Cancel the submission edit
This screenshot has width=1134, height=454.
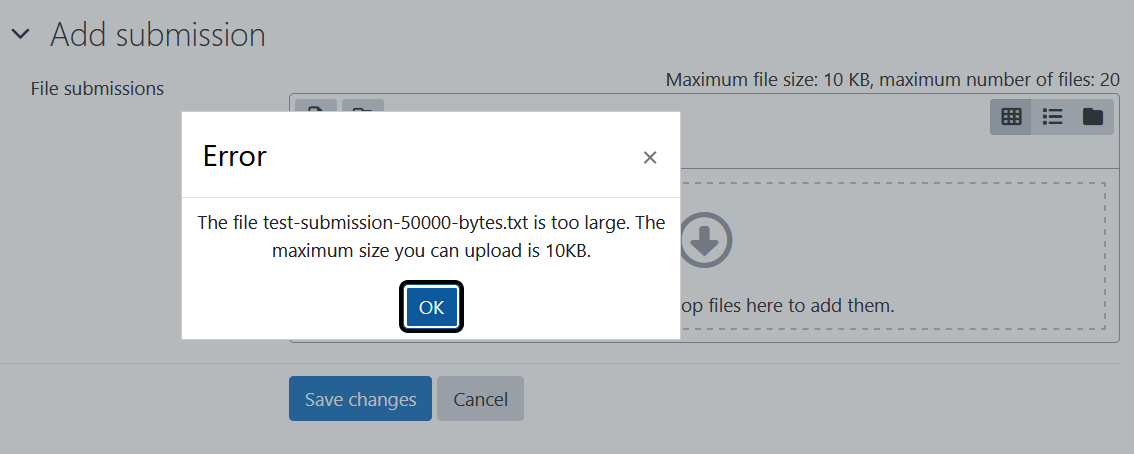(x=480, y=398)
